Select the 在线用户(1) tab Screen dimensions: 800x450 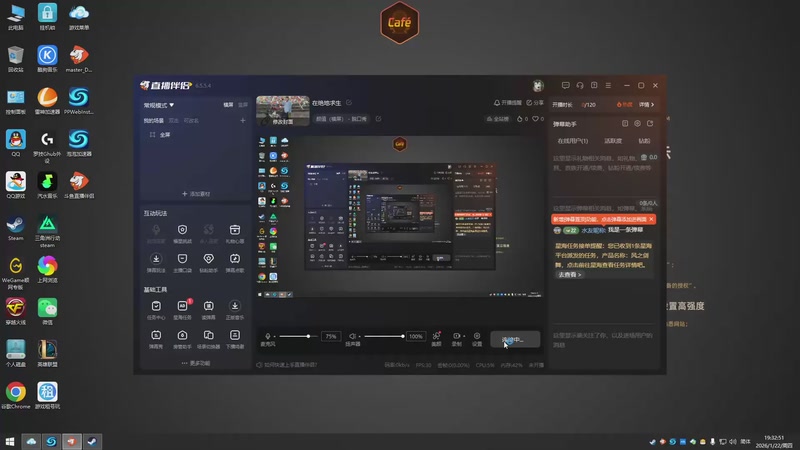click(572, 141)
